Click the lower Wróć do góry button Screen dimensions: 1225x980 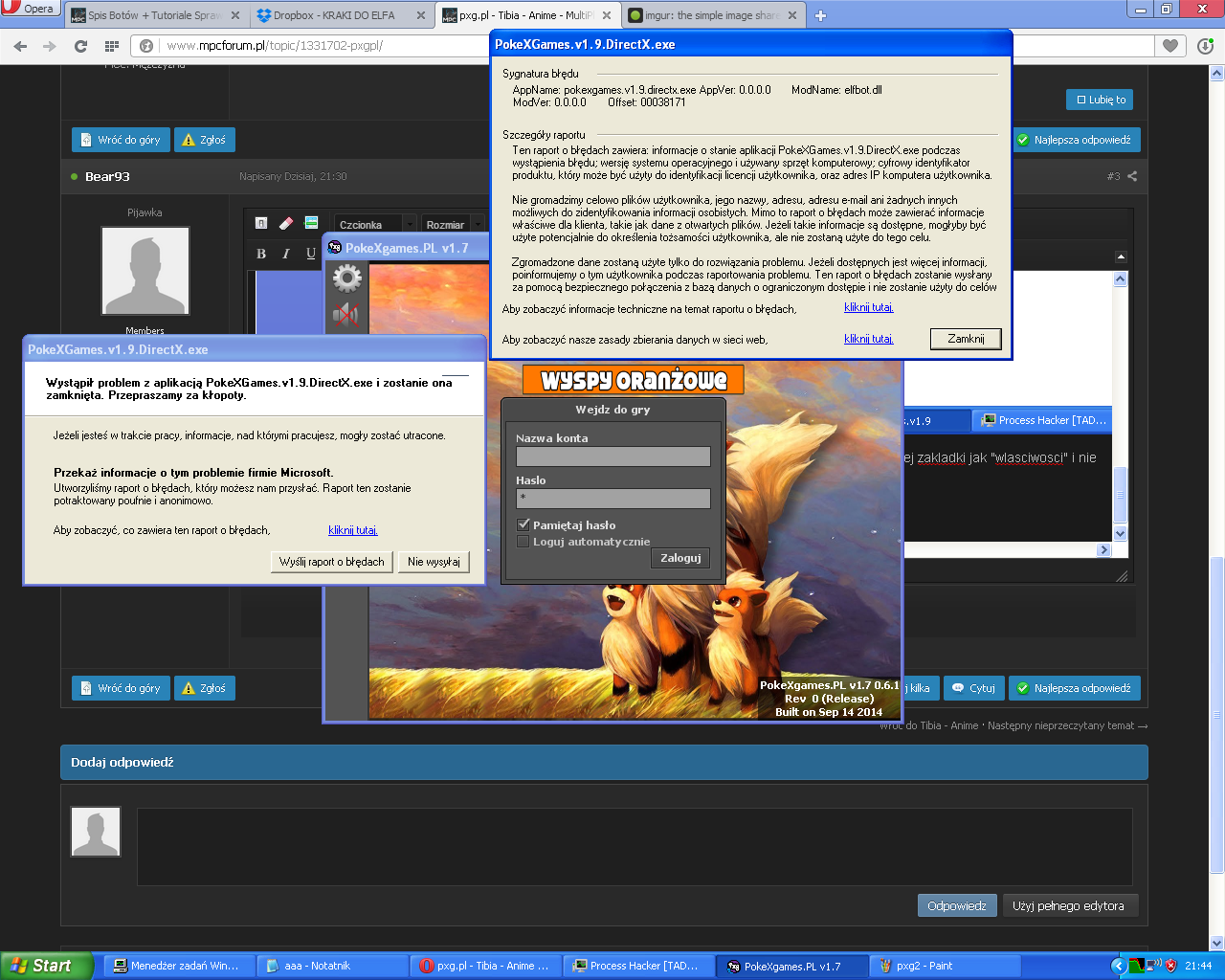(x=121, y=688)
